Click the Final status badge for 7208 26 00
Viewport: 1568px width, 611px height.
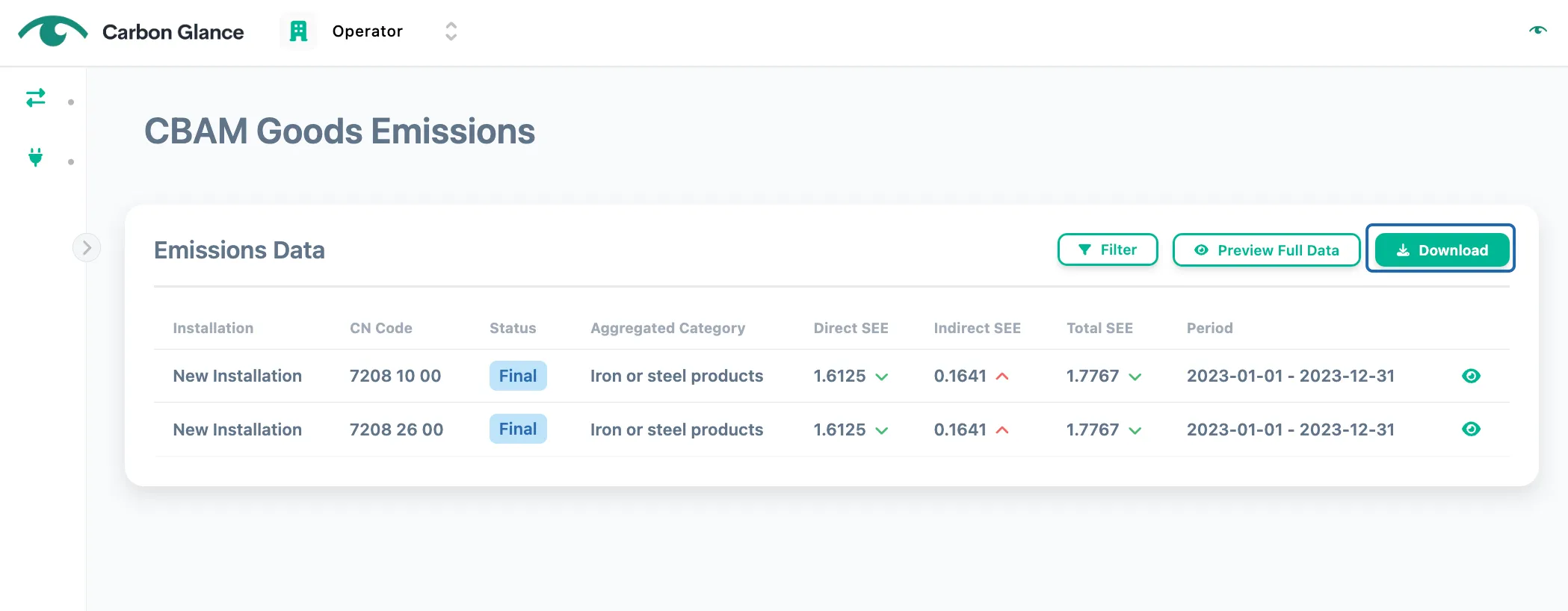click(x=518, y=429)
